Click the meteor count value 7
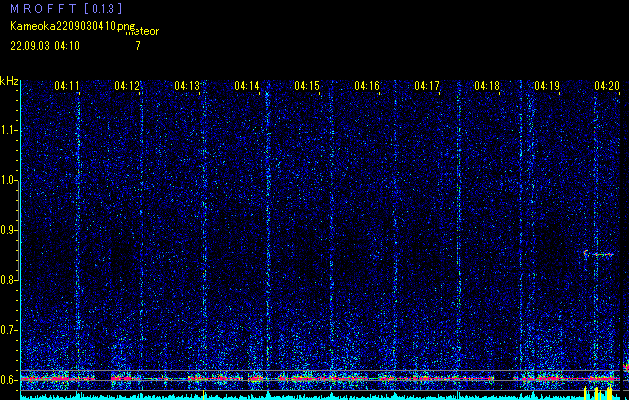629x400 pixels. (x=138, y=46)
